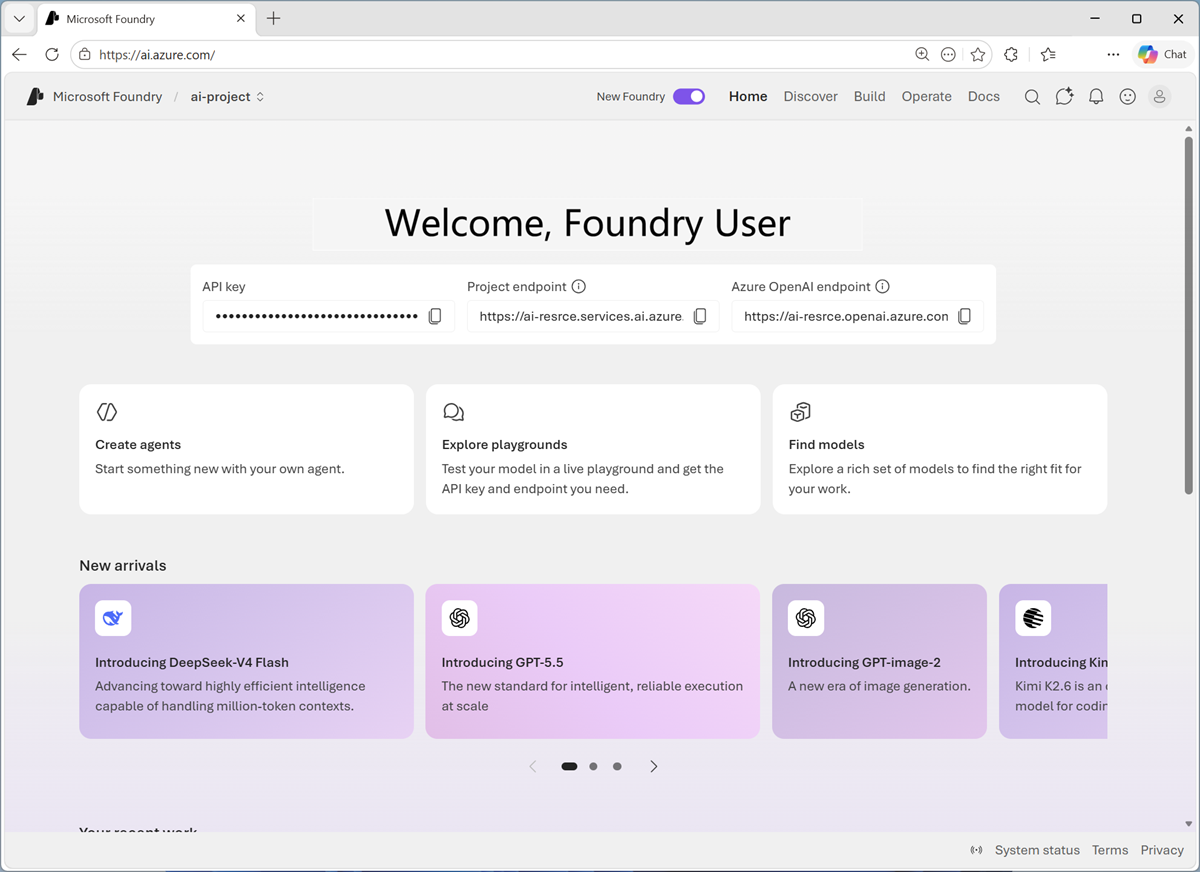The height and width of the screenshot is (872, 1200).
Task: Copy the Azure OpenAI endpoint URL
Action: [x=964, y=316]
